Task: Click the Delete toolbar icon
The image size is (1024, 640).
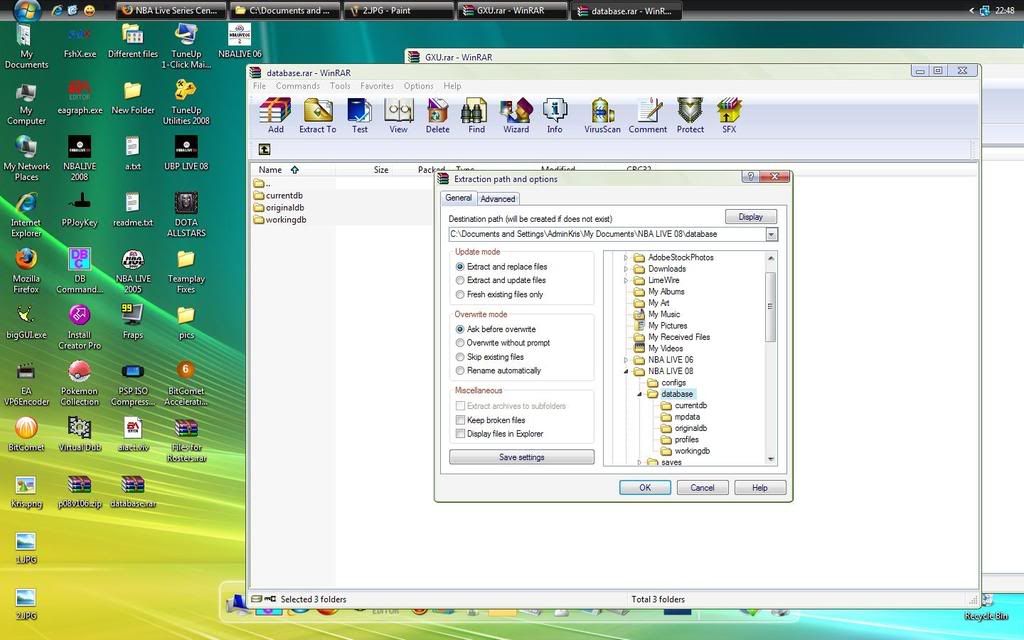Action: (437, 116)
